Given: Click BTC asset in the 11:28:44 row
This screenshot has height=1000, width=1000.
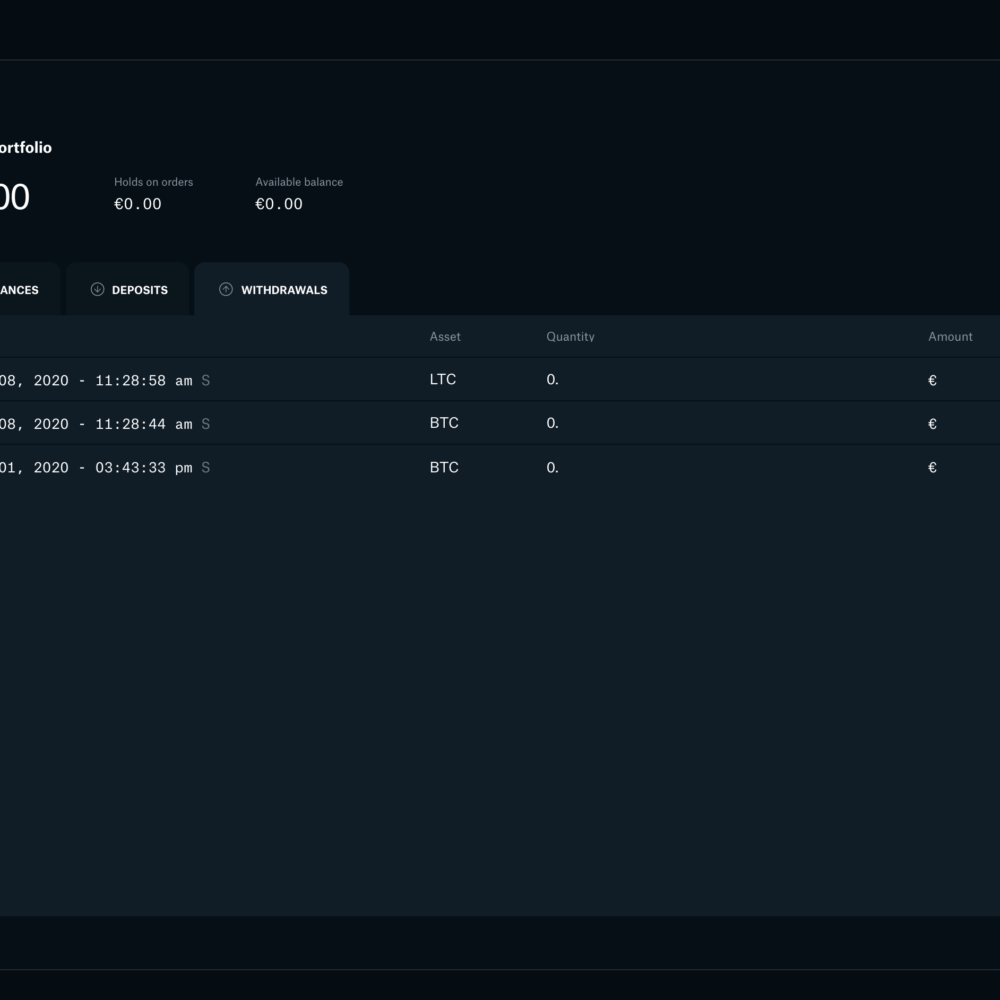Looking at the screenshot, I should pyautogui.click(x=444, y=423).
